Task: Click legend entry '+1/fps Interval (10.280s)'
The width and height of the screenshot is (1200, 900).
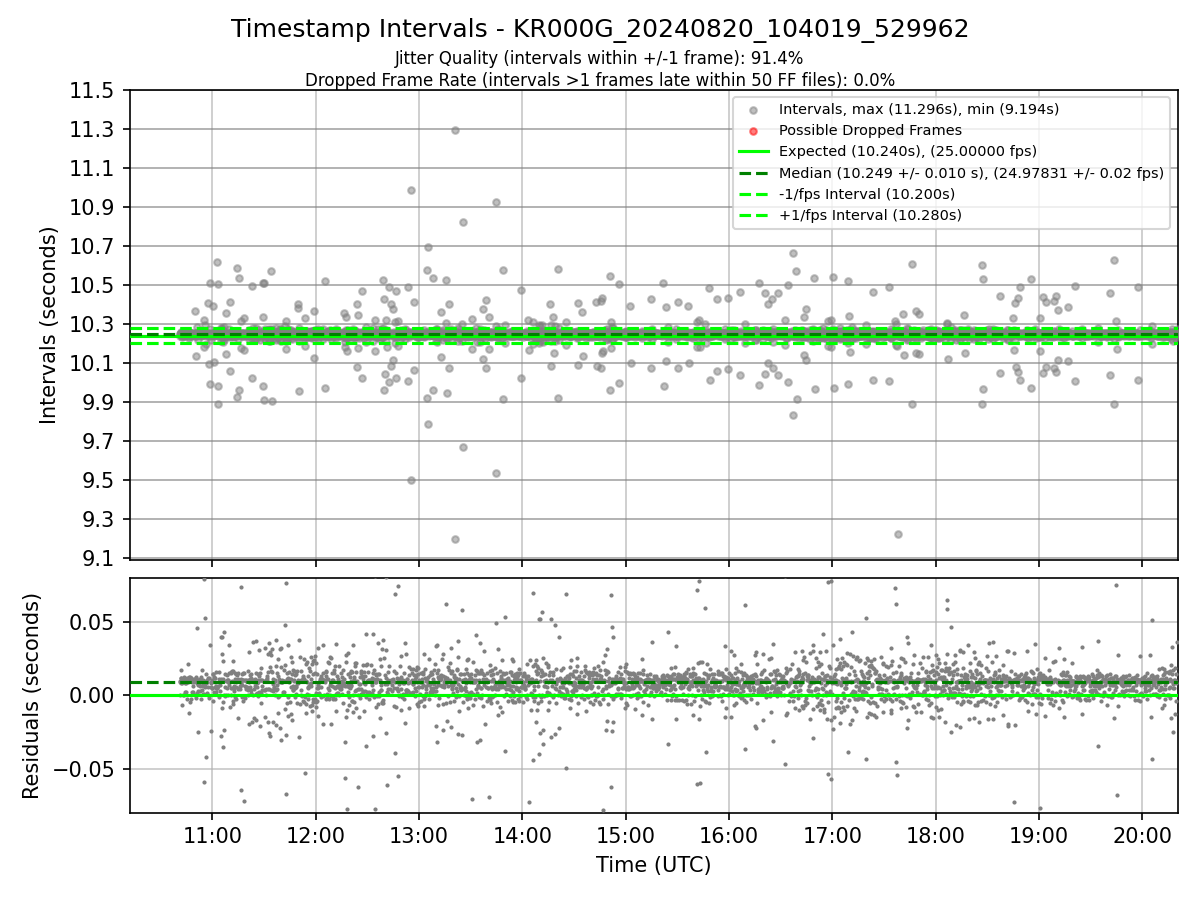Action: (x=870, y=214)
